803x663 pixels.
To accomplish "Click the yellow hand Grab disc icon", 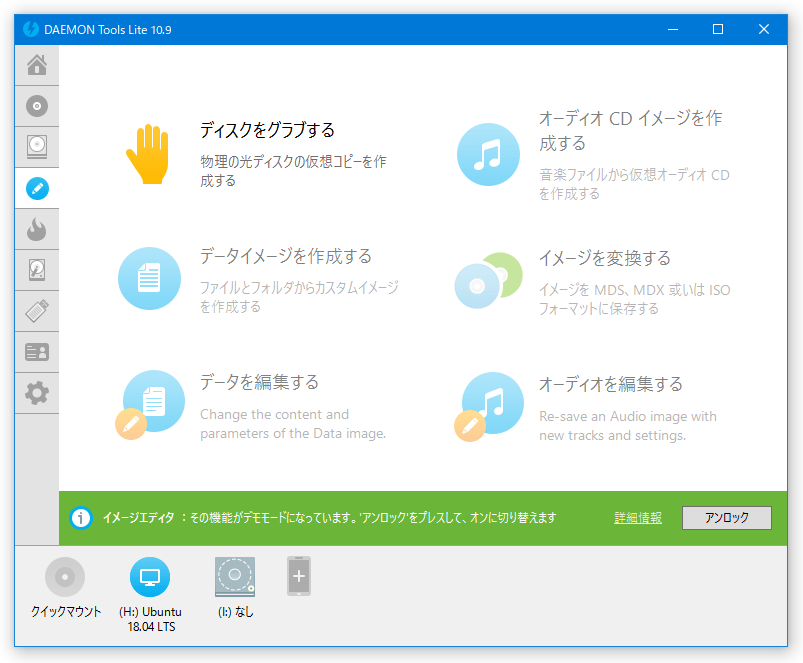I will tap(148, 154).
